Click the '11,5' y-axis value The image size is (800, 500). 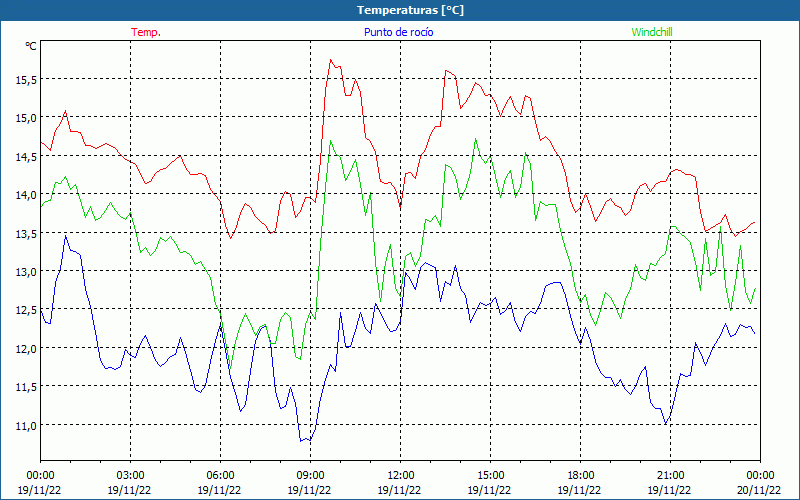point(27,387)
